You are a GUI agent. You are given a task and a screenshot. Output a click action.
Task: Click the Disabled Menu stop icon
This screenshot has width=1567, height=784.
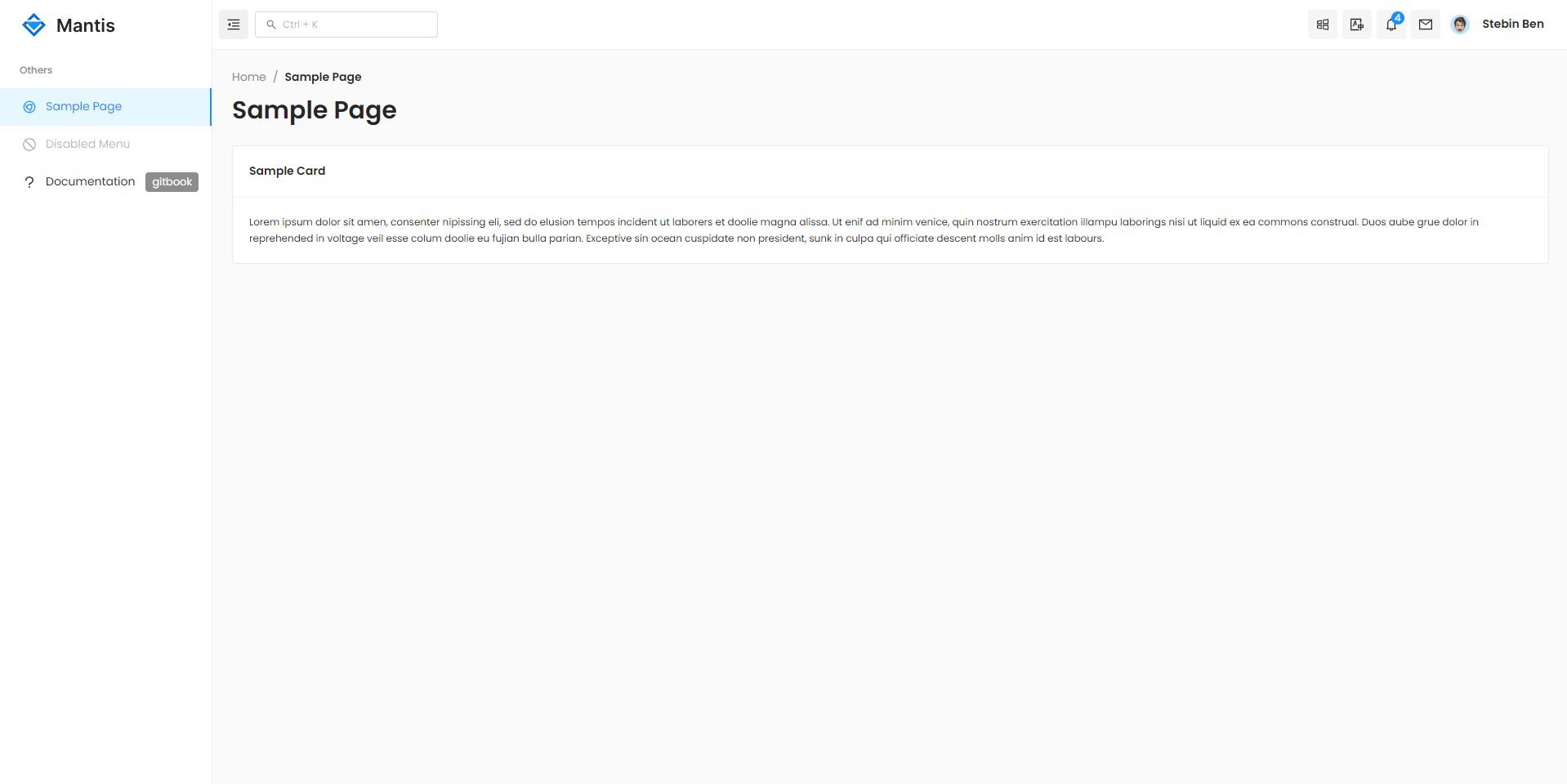[x=29, y=145]
